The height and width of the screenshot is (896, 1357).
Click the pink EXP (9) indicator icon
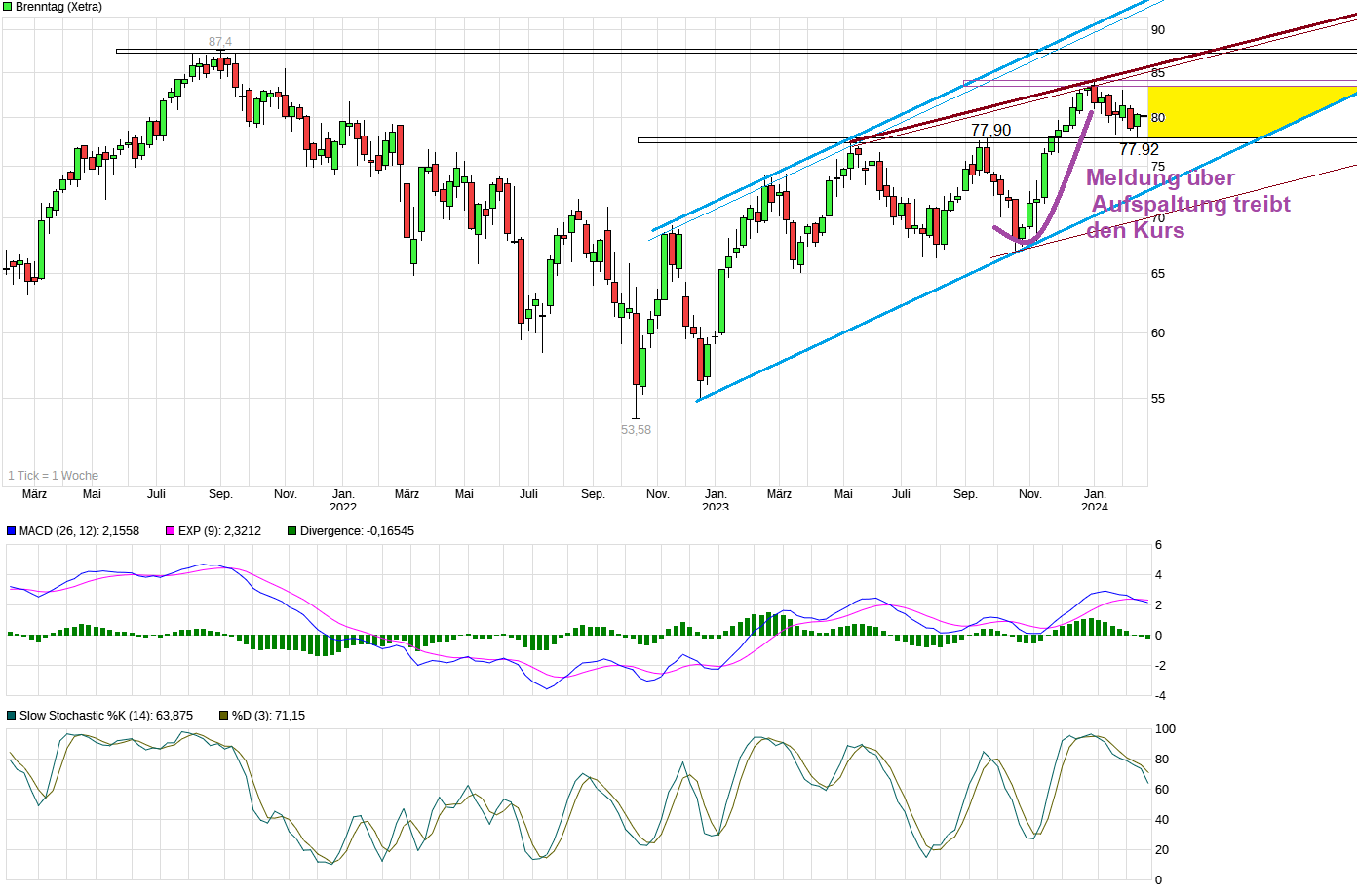coord(171,531)
